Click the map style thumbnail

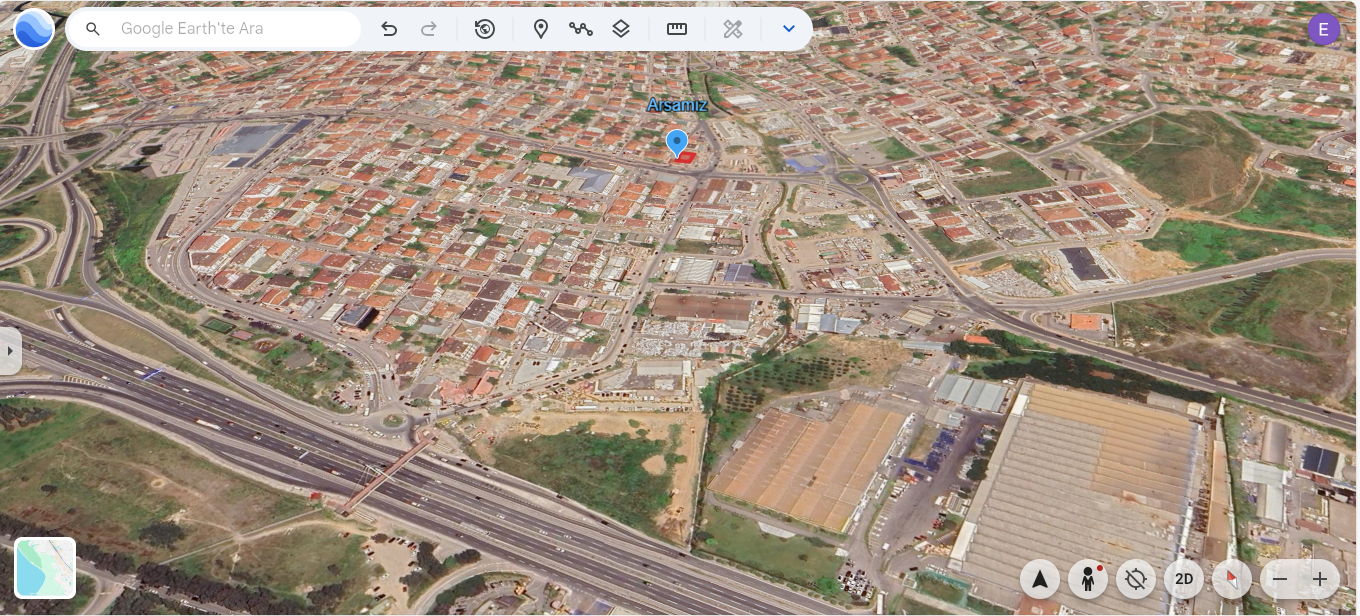(x=45, y=568)
